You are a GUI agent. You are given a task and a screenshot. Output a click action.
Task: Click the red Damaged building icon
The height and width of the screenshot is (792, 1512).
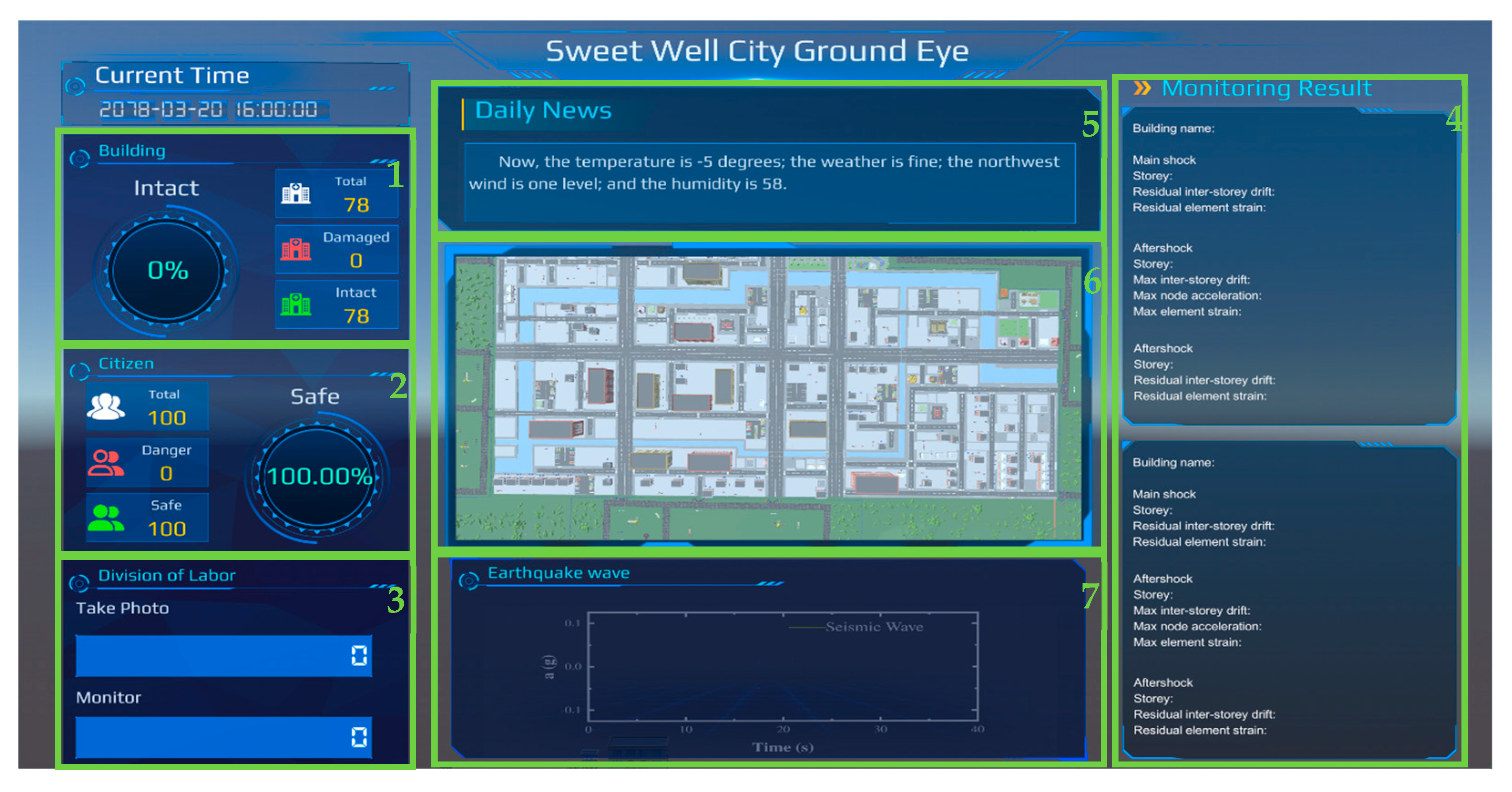[x=295, y=249]
